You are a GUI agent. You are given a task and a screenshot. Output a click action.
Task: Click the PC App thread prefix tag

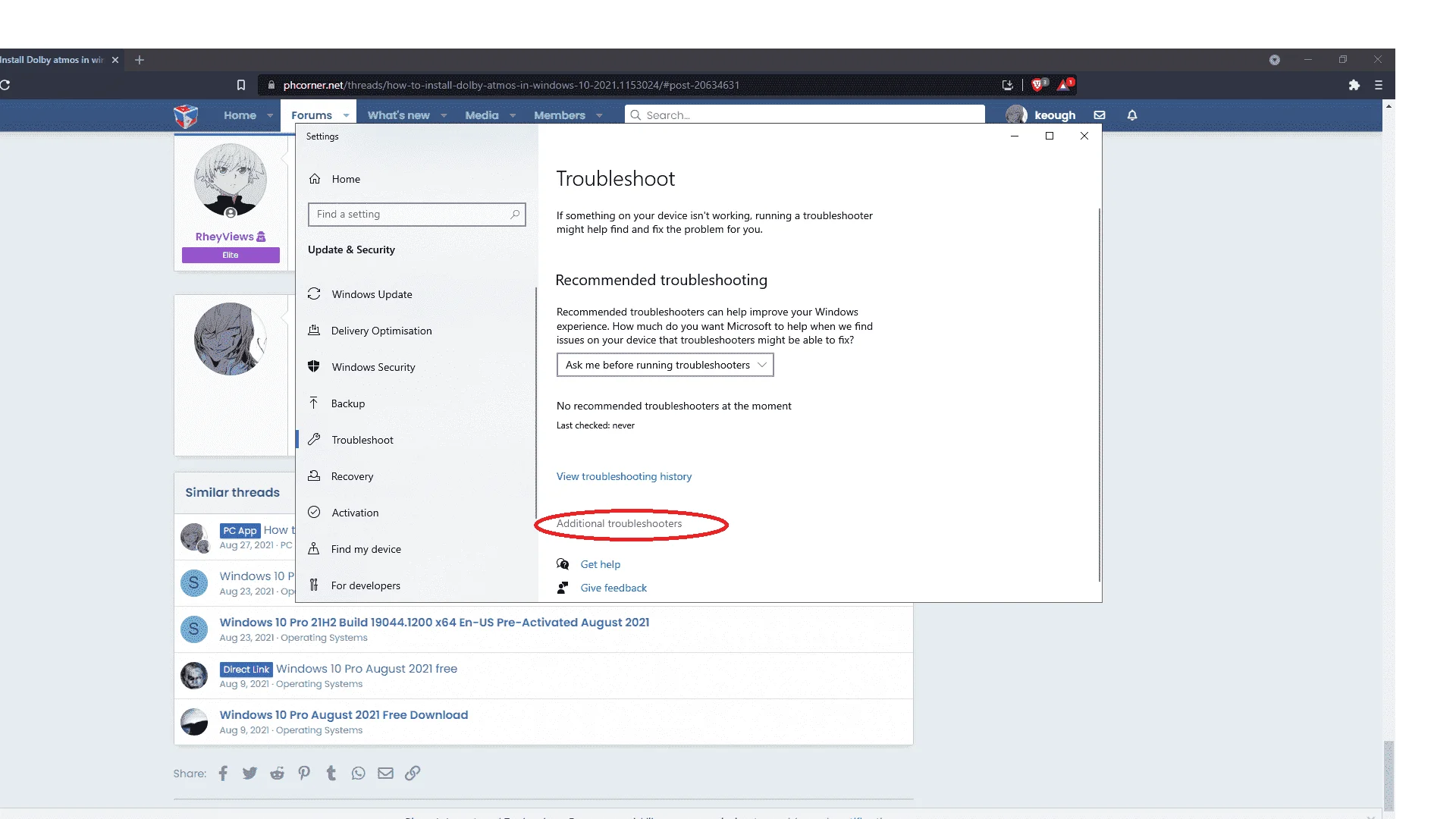point(240,531)
